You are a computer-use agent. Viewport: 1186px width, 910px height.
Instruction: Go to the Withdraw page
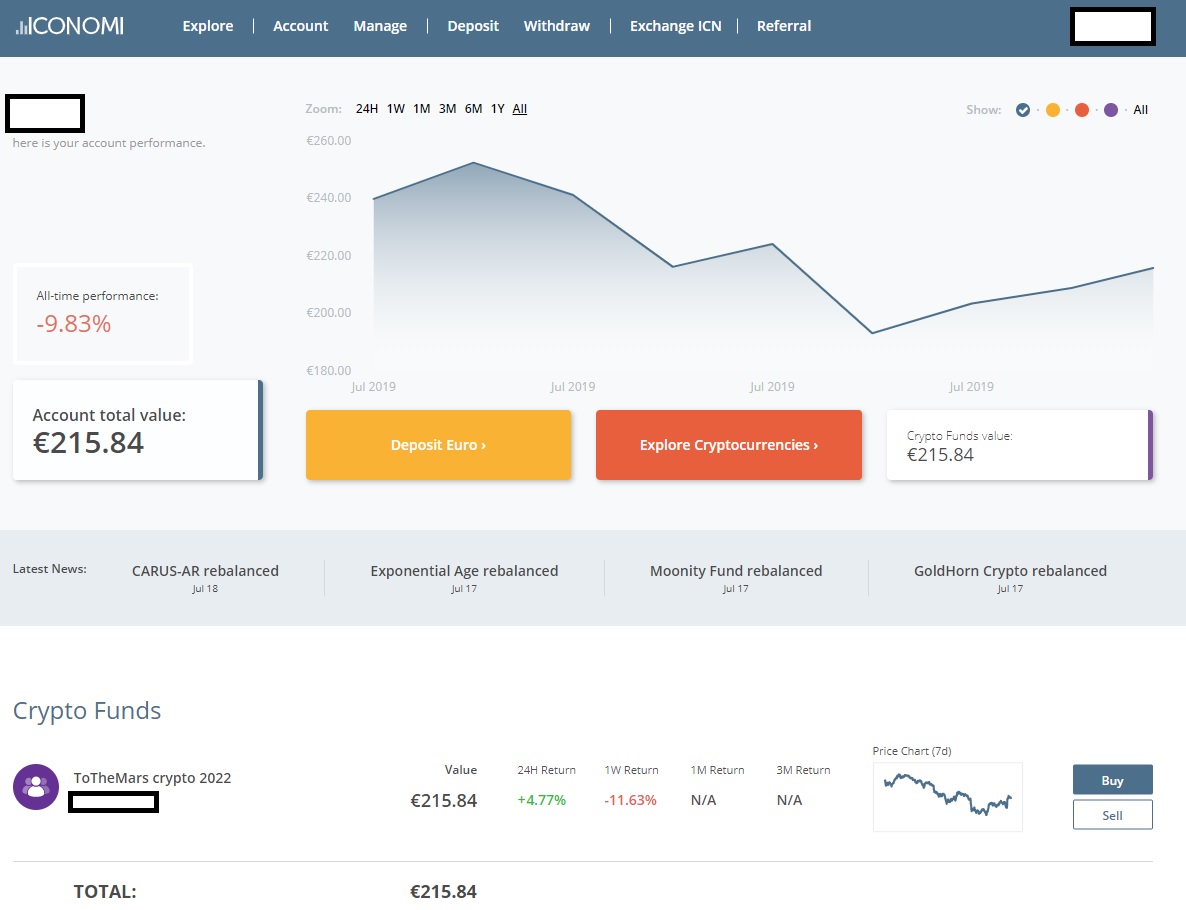557,26
